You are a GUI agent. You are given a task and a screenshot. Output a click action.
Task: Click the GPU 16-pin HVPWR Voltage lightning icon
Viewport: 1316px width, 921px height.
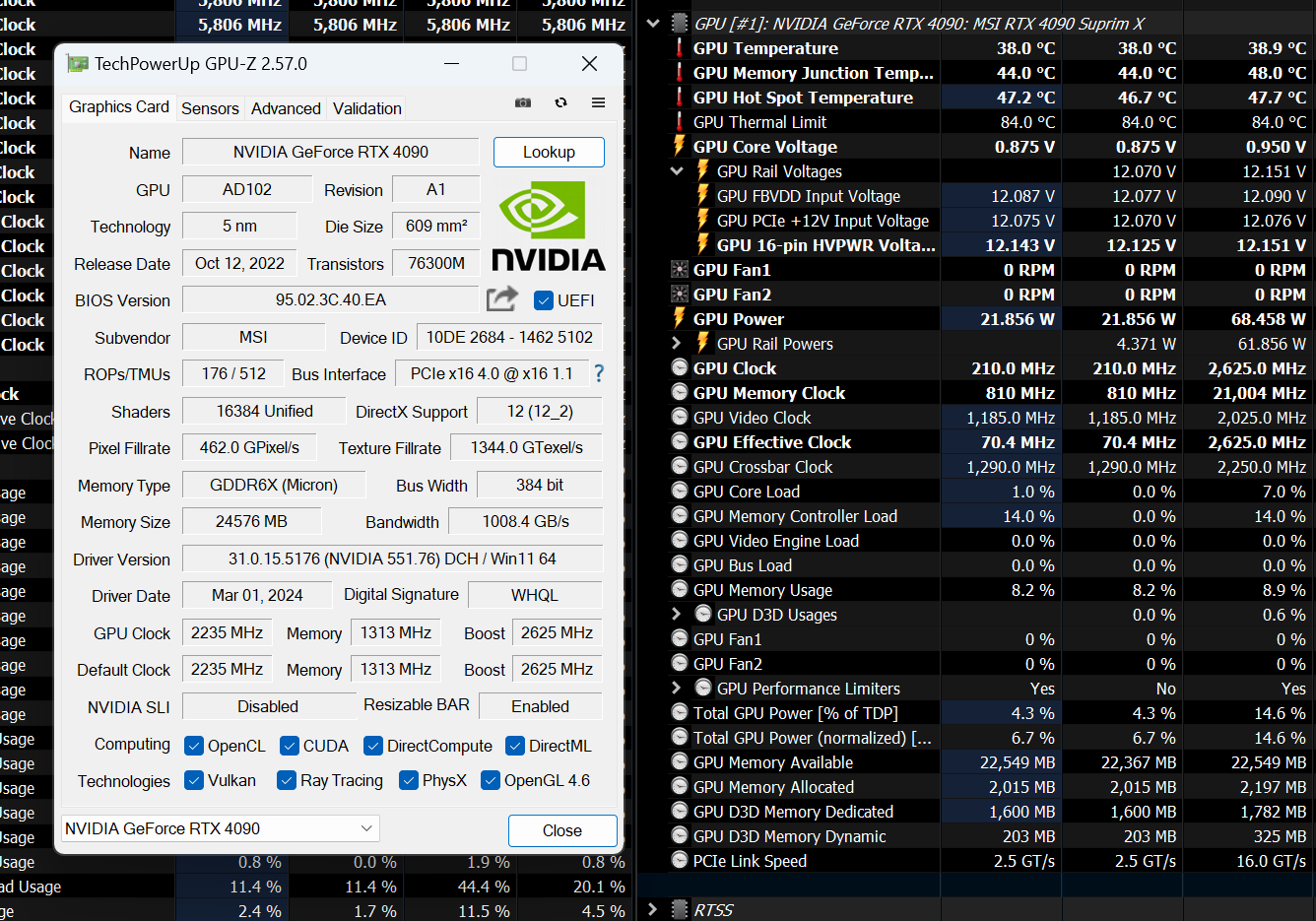coord(702,245)
